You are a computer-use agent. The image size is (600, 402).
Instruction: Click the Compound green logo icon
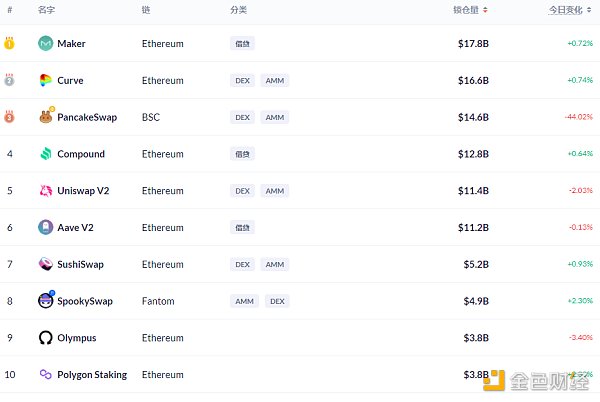pos(46,154)
